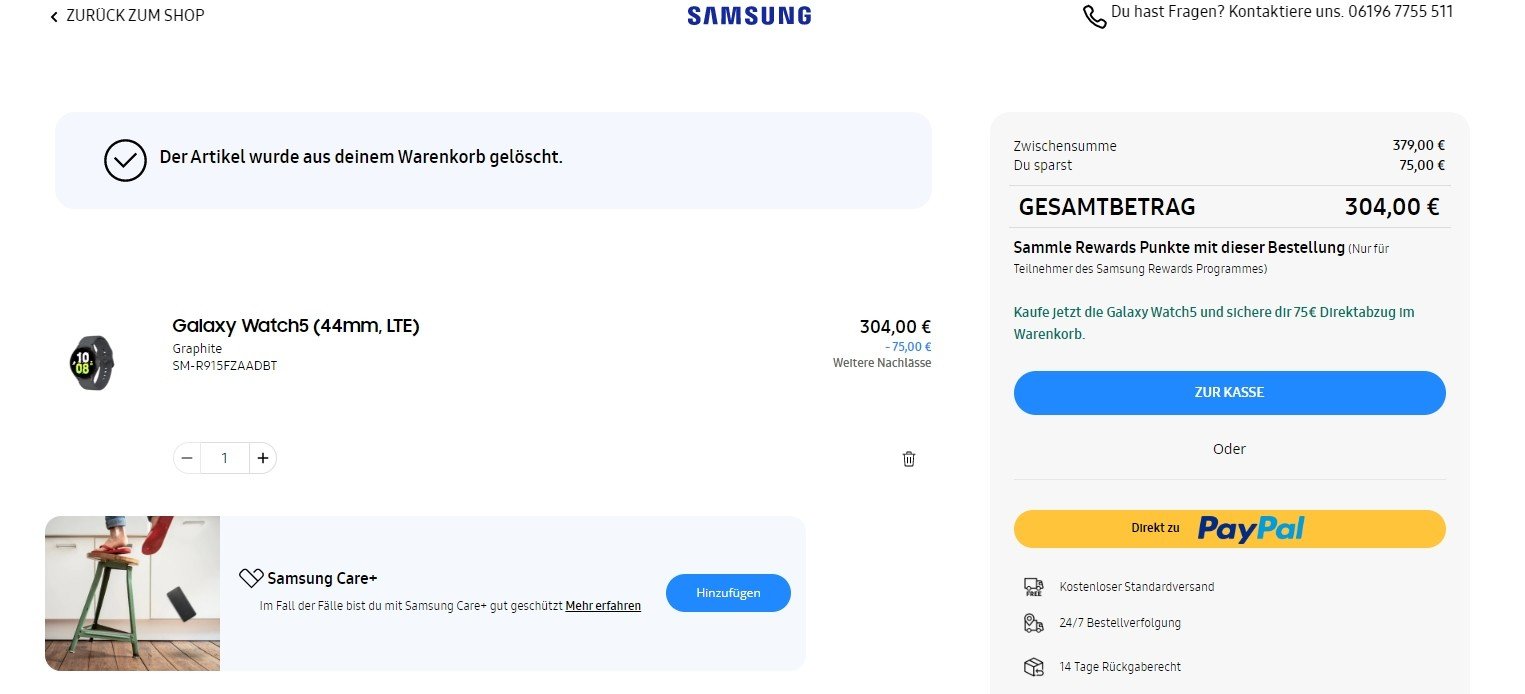Screen dimensions: 1525x694
Task: Click the checkmark icon in the deletion notice
Action: coord(125,159)
